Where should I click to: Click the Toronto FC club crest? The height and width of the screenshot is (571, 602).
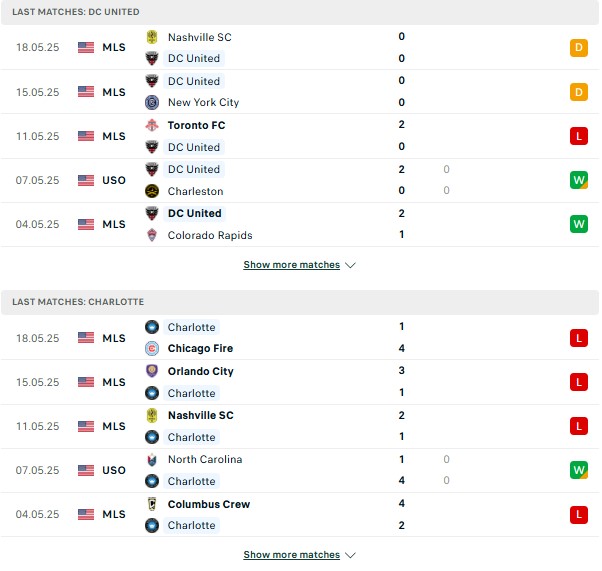pos(152,125)
